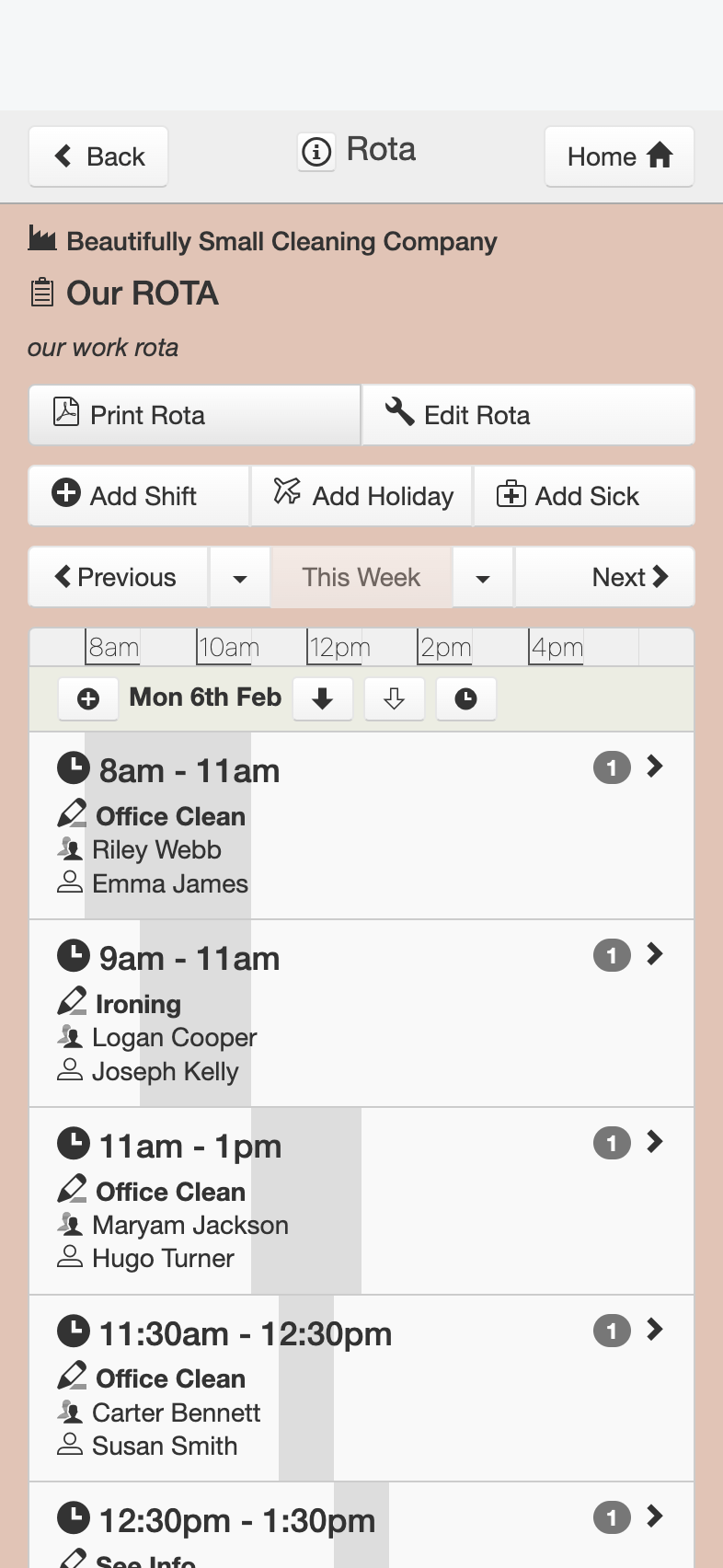Open dropdown arrow next to Previous

(x=240, y=578)
